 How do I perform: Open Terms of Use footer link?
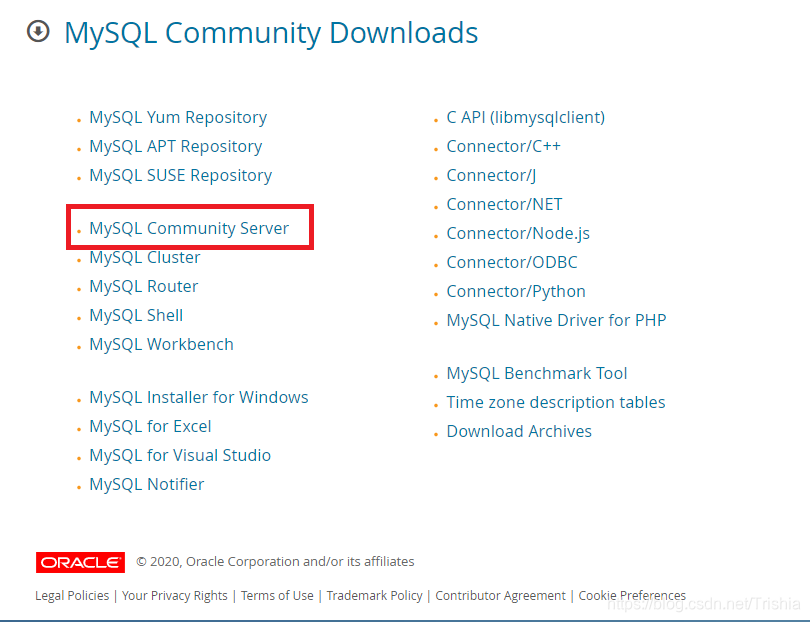[277, 596]
